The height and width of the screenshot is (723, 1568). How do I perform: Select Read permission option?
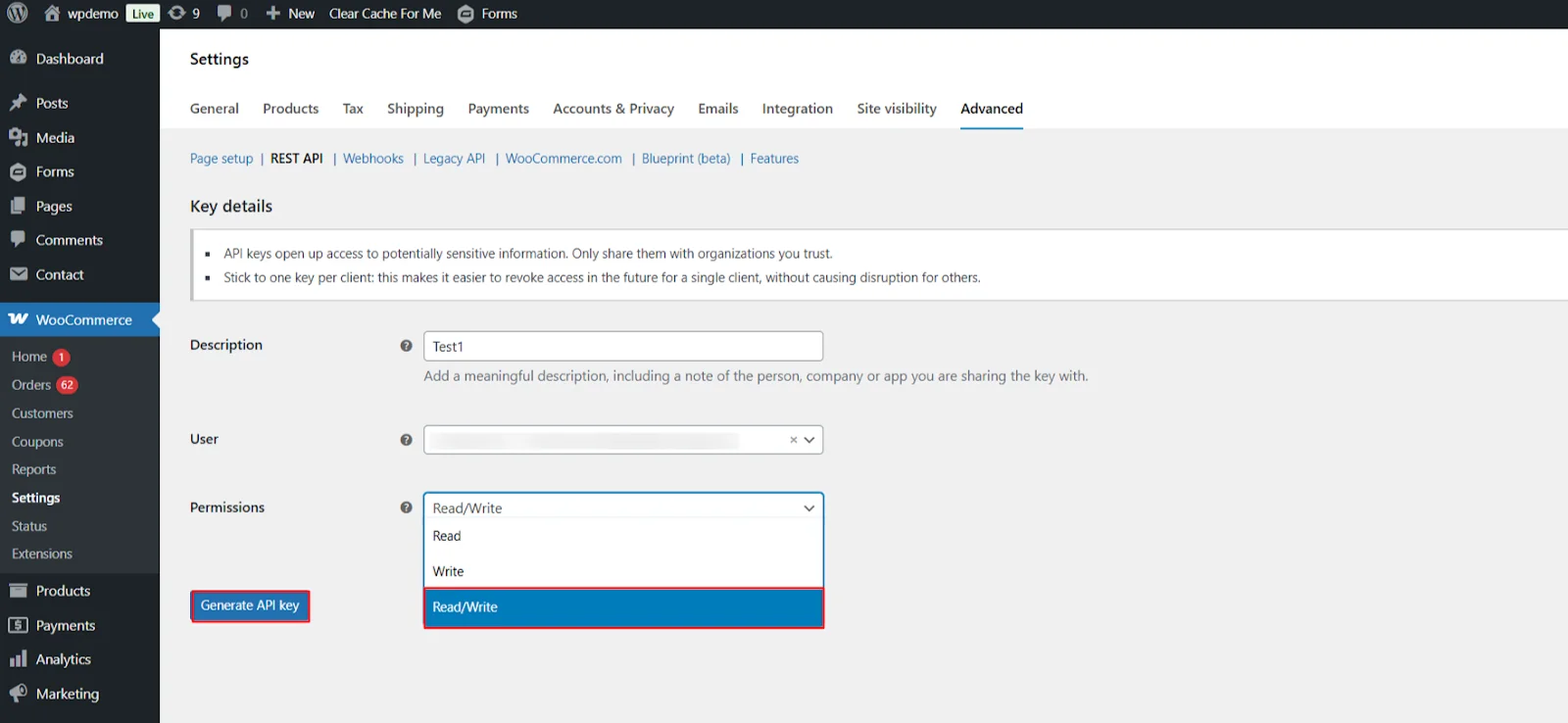[x=623, y=536]
